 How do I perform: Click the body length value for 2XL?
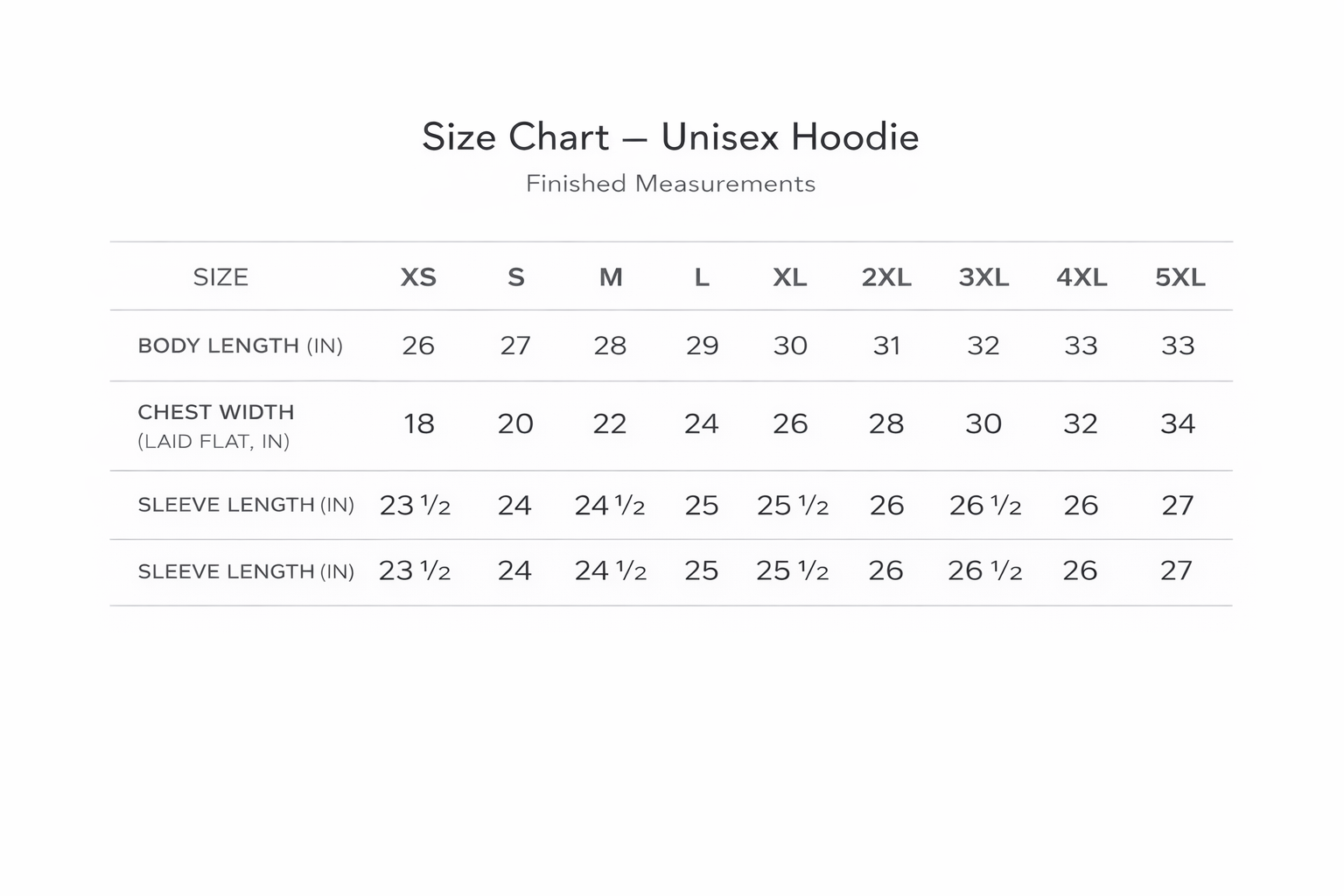(x=886, y=346)
